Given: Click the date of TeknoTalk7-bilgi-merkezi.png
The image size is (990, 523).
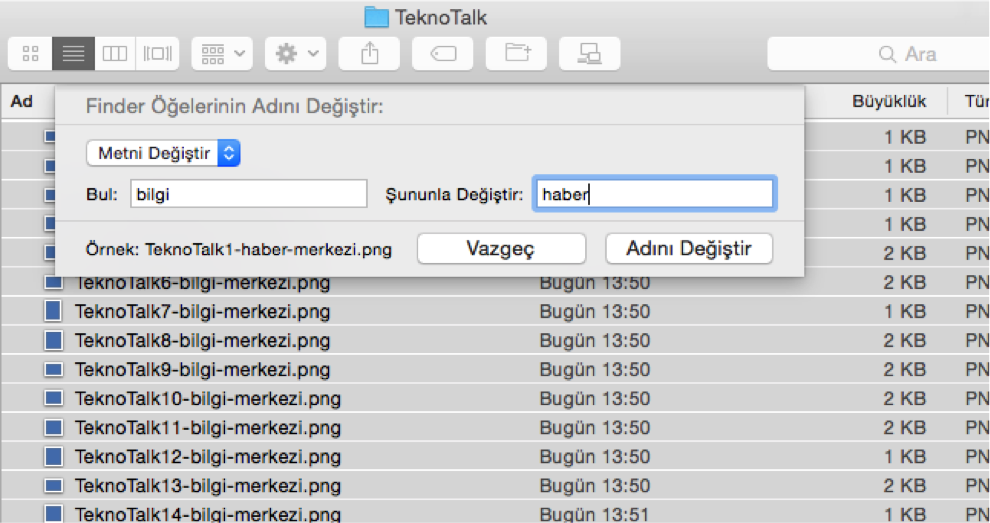Looking at the screenshot, I should click(x=594, y=311).
